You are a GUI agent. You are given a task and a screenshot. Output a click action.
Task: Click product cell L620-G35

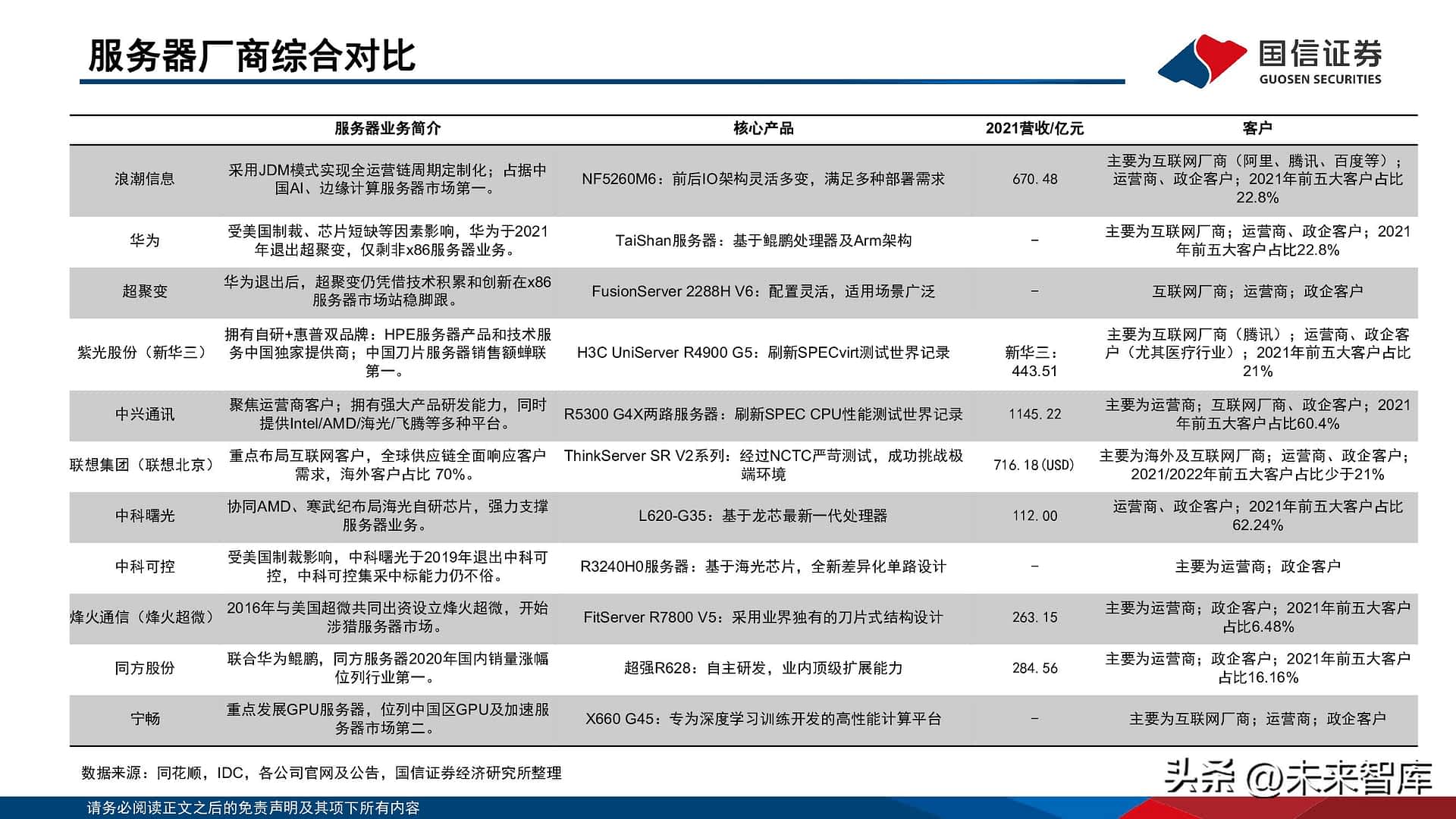763,516
